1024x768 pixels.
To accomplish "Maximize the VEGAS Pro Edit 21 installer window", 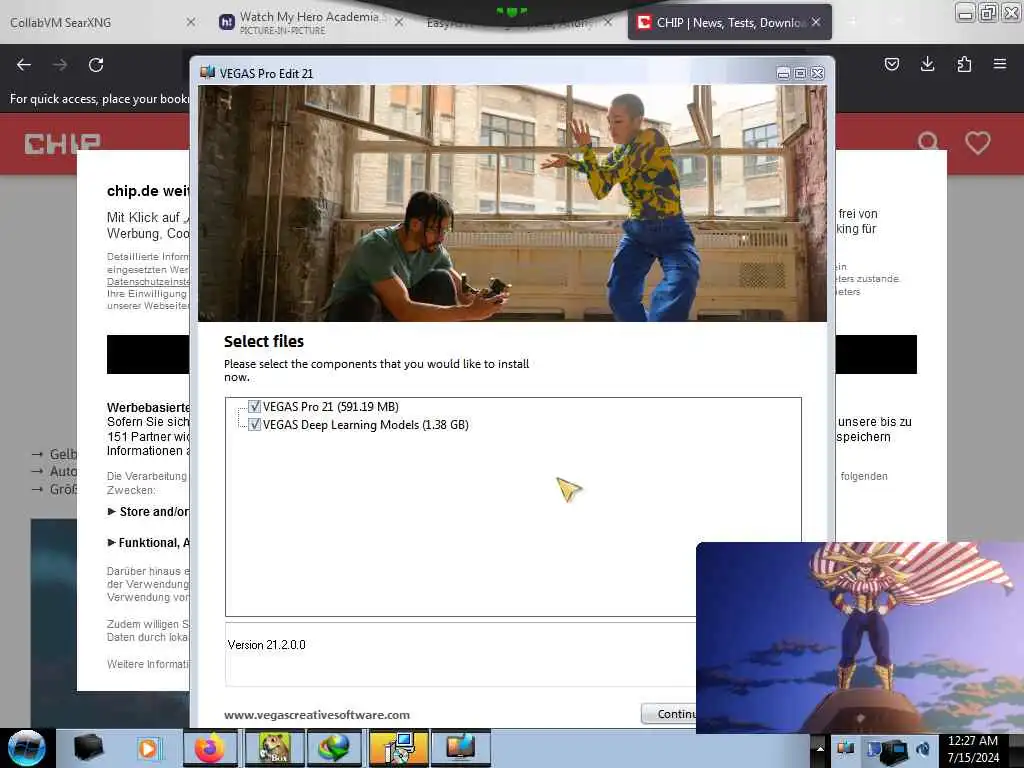I will point(800,73).
